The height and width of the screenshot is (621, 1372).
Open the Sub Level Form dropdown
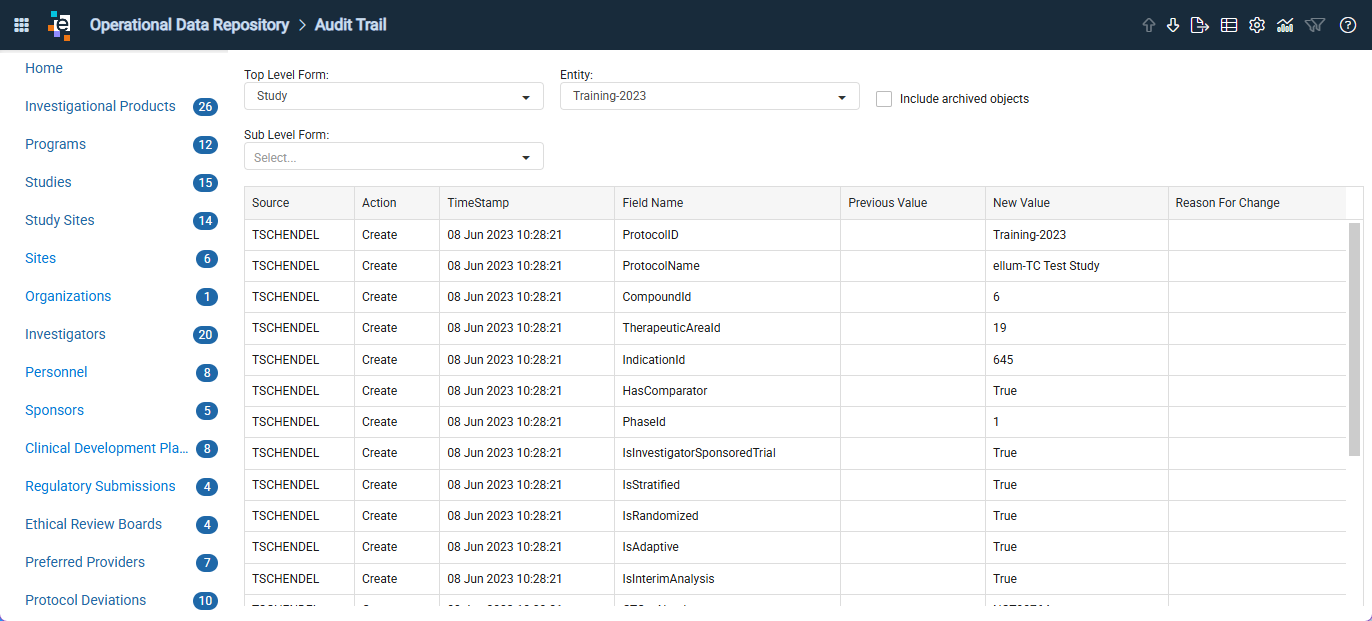394,156
